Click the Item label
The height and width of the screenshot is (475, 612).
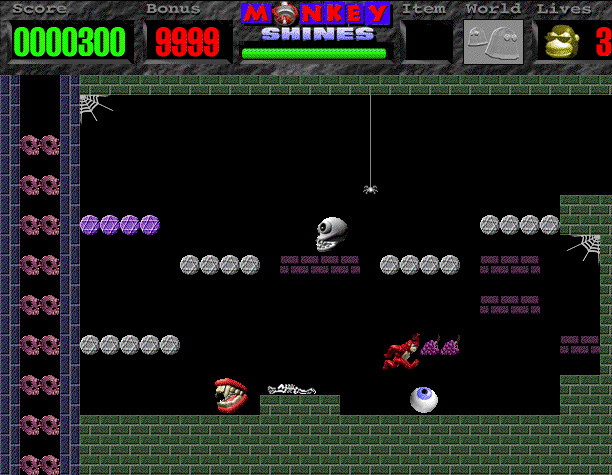coord(424,9)
